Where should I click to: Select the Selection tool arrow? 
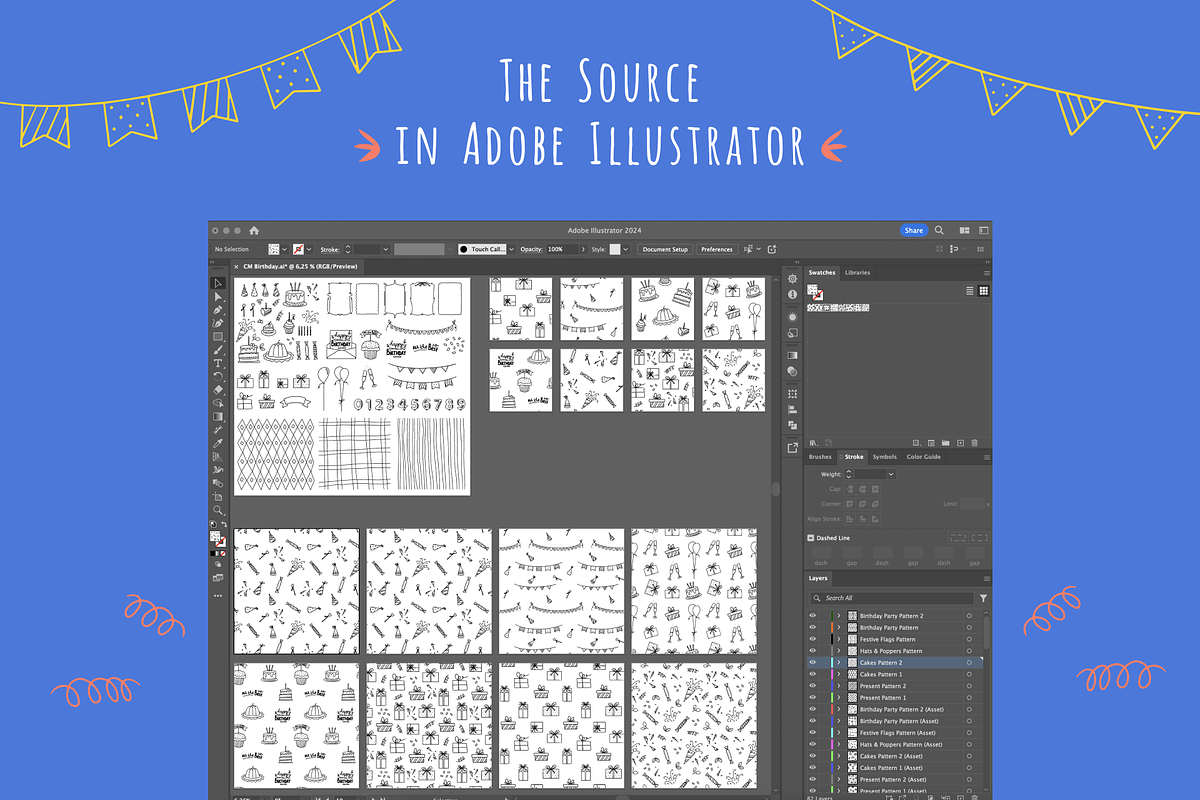tap(217, 284)
